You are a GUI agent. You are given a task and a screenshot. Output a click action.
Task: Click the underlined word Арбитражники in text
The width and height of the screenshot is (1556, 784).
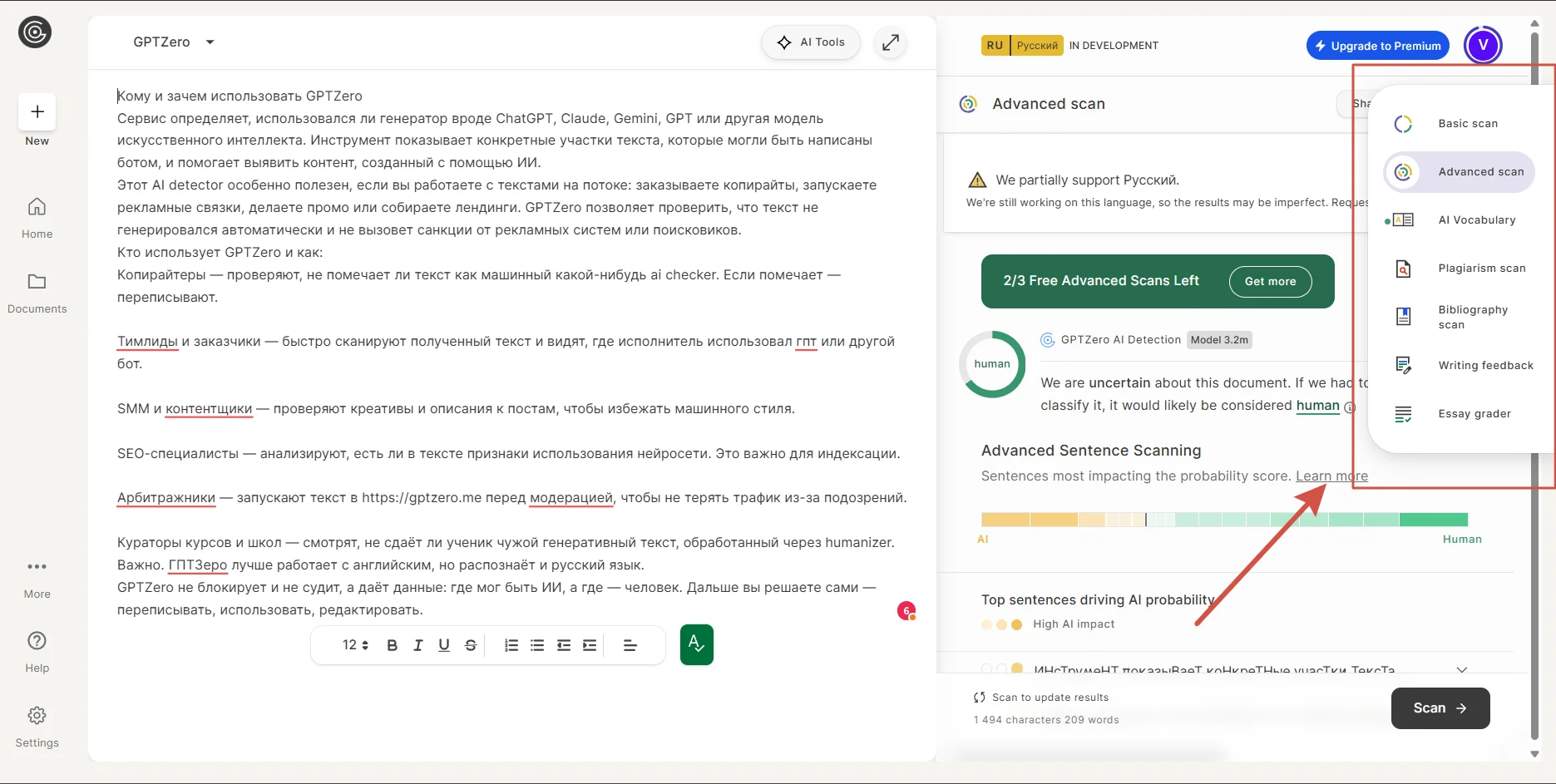(166, 498)
